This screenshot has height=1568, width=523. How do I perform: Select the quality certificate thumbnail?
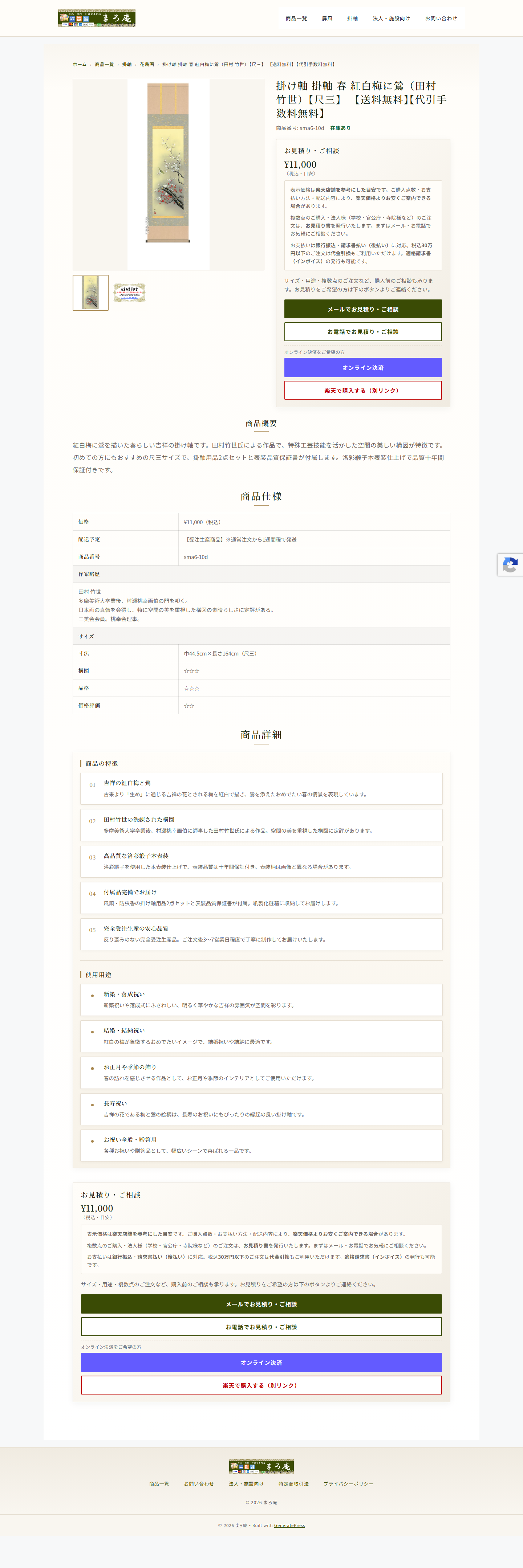[x=129, y=293]
